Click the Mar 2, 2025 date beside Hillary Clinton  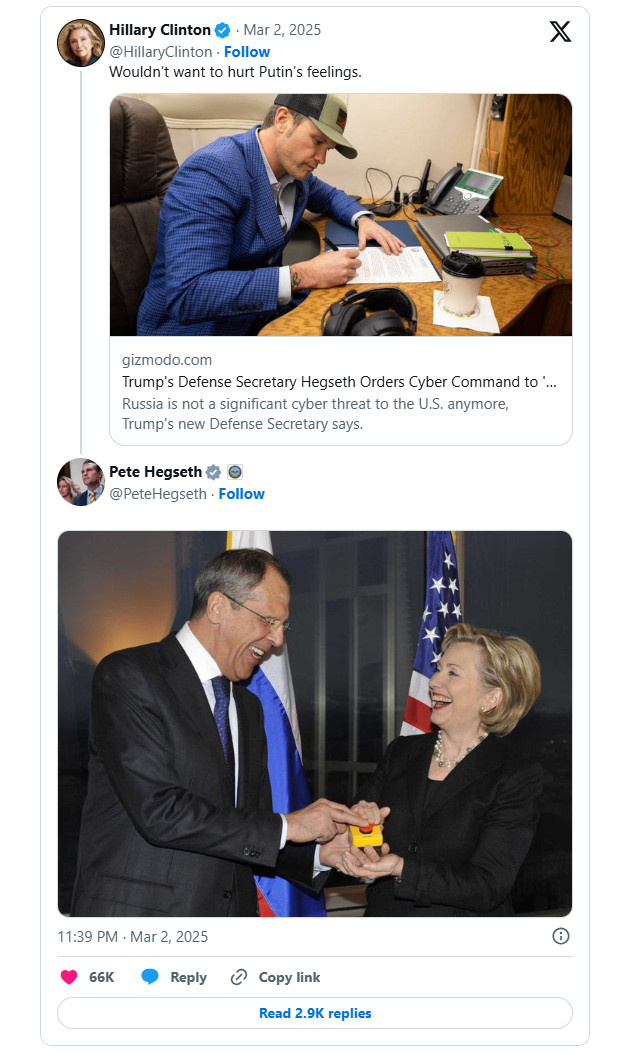(x=283, y=30)
